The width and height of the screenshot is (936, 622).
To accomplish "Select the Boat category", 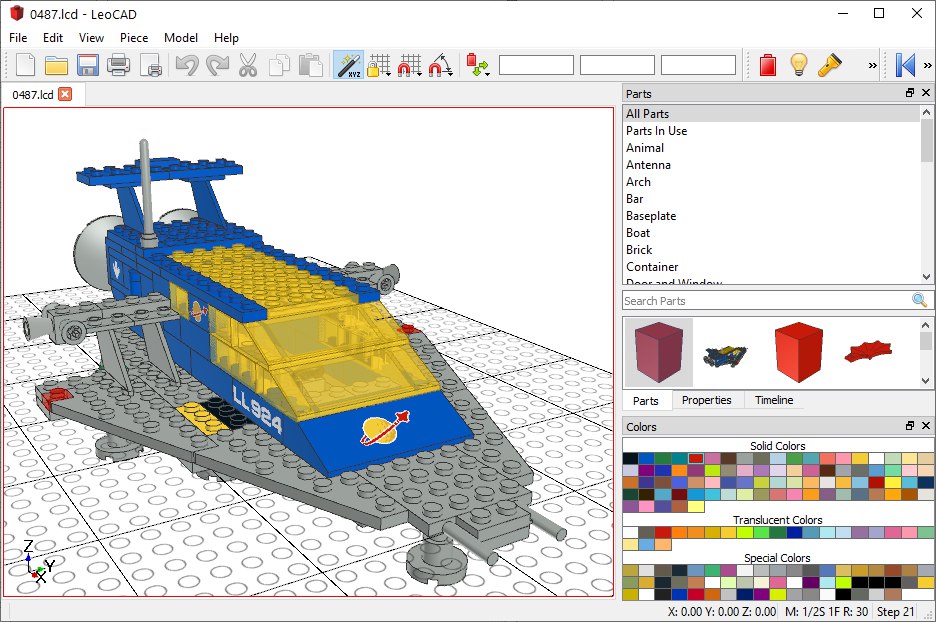I will coord(771,233).
